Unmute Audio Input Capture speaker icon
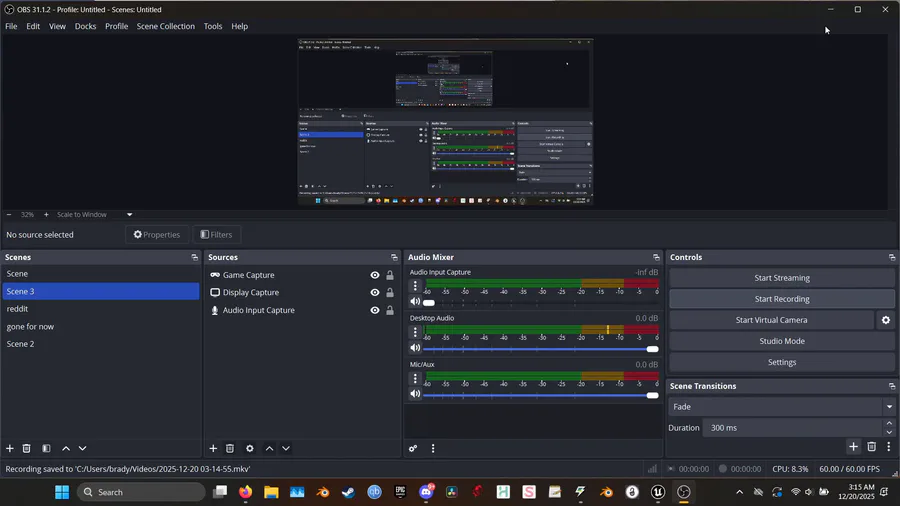Image resolution: width=900 pixels, height=506 pixels. [415, 302]
